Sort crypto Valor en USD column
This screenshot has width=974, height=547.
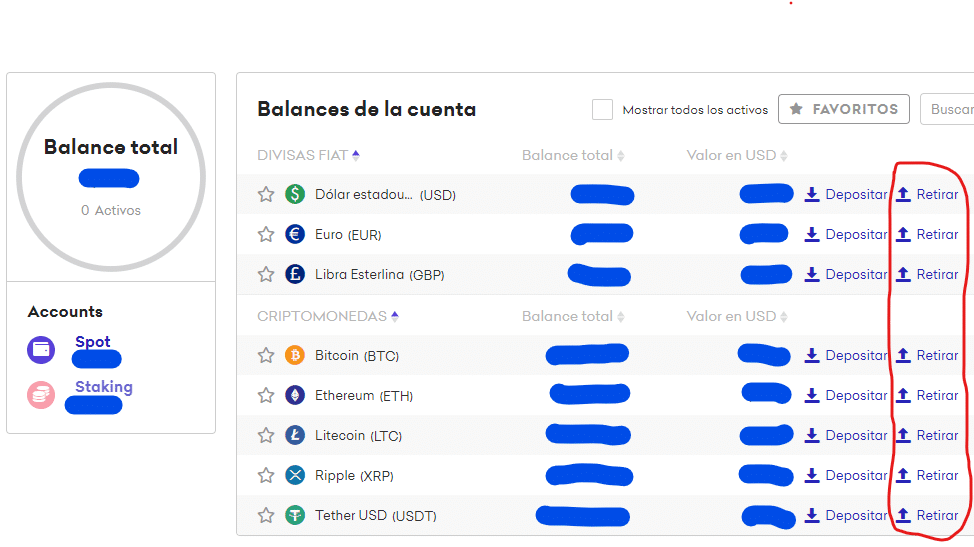click(784, 317)
